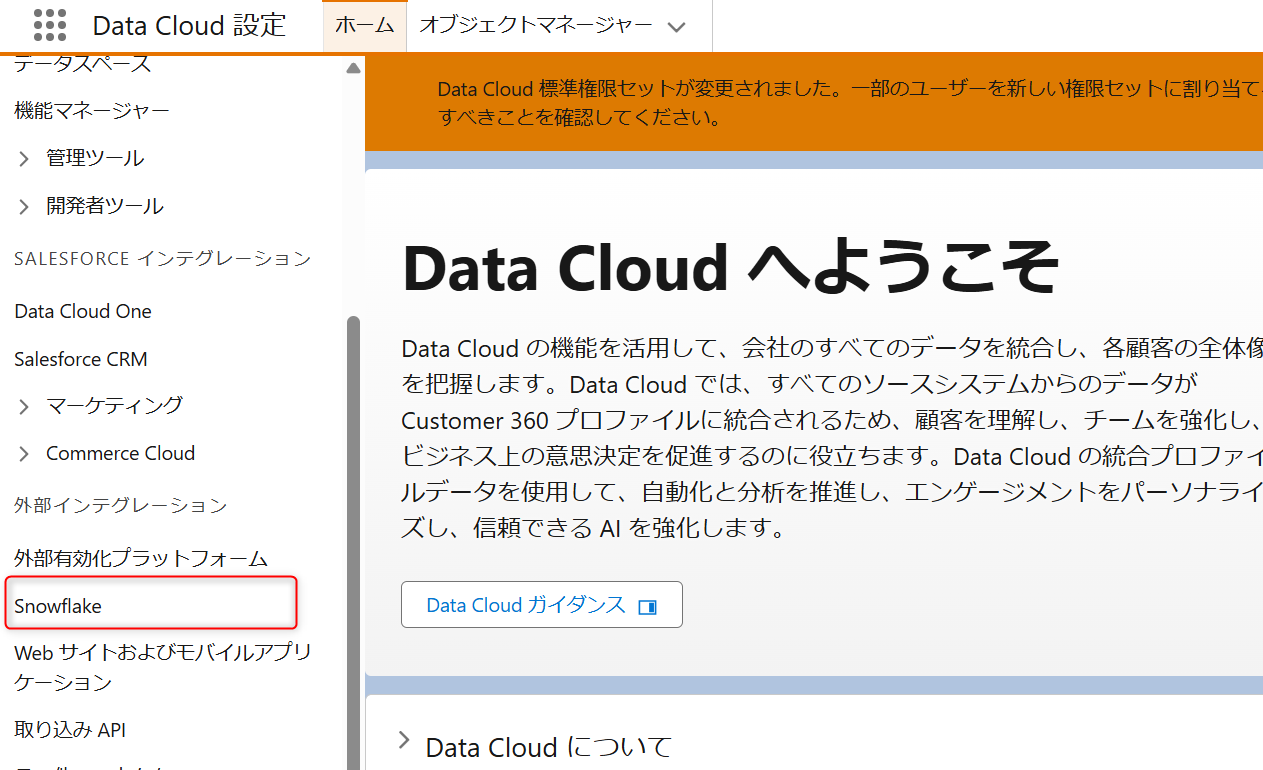Screen dimensions: 1263x770
Task: Expand the Commerce Cloud tree node
Action: coord(25,453)
